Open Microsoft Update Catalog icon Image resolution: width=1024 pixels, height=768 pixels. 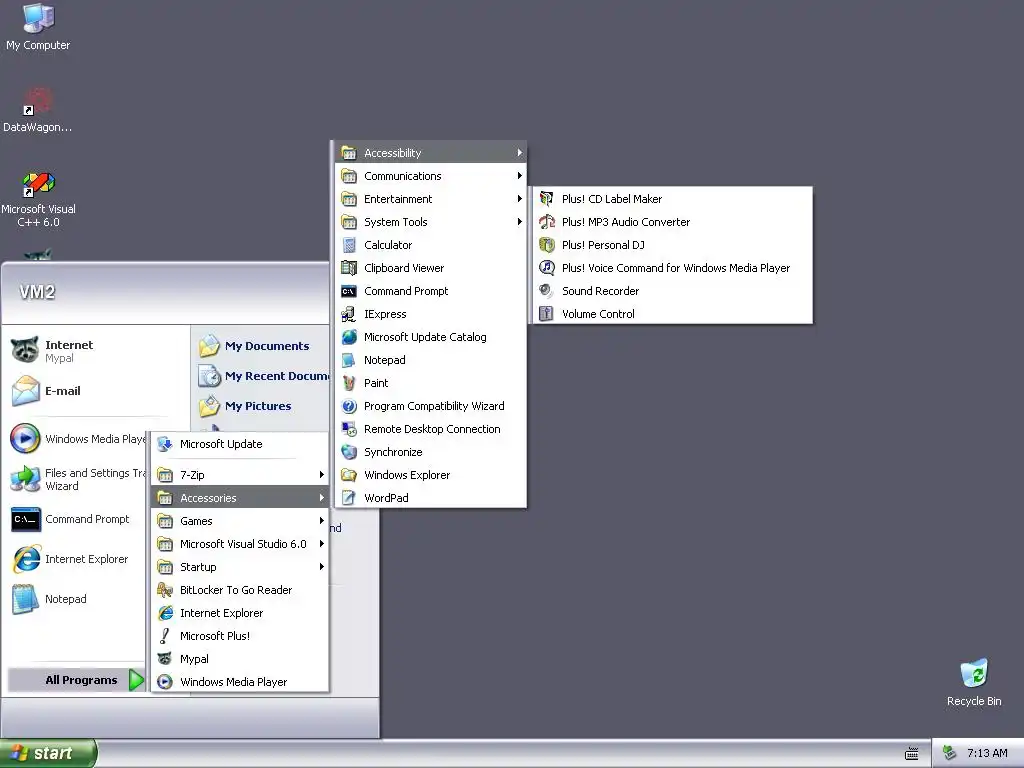click(x=349, y=337)
